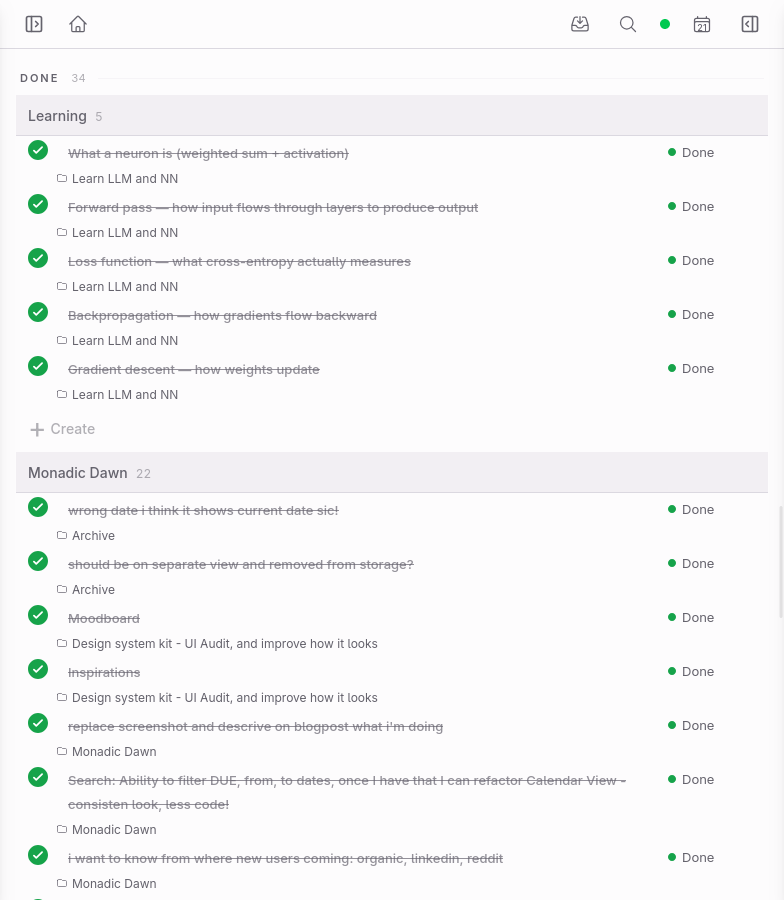Open "Learn LLM and NN" project link under Backpropagation
The height and width of the screenshot is (900, 784).
(x=125, y=340)
